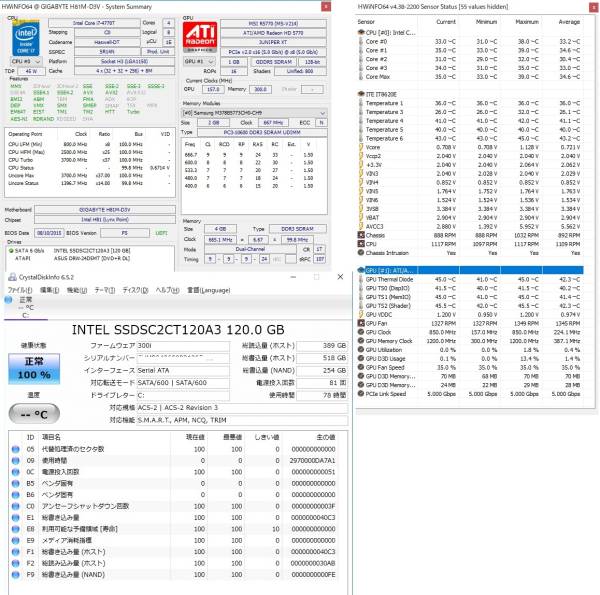Click the ITE IT8620E sensor group icon
This screenshot has height=595, width=600.
coord(360,94)
